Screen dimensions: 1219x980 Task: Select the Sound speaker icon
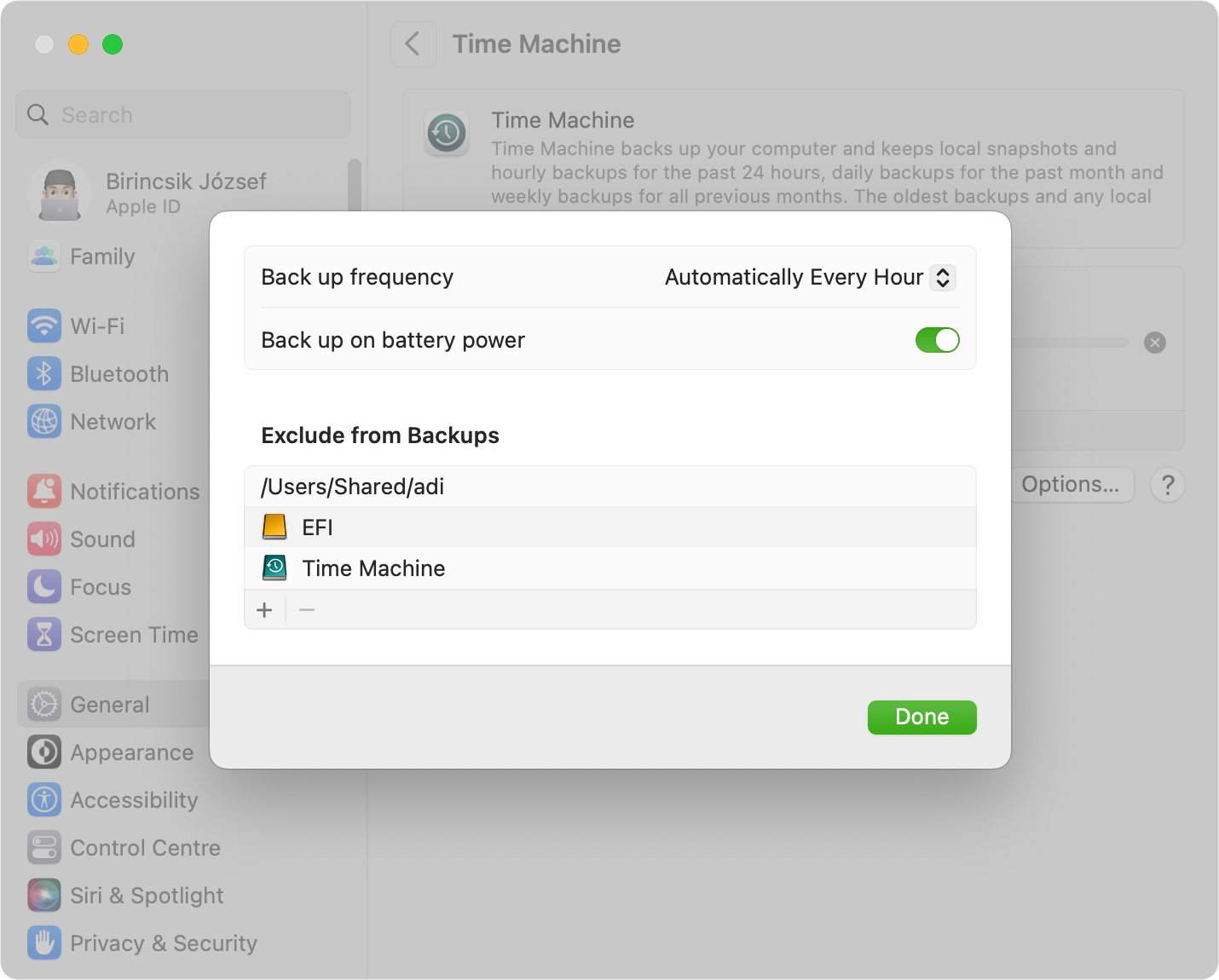[x=44, y=539]
